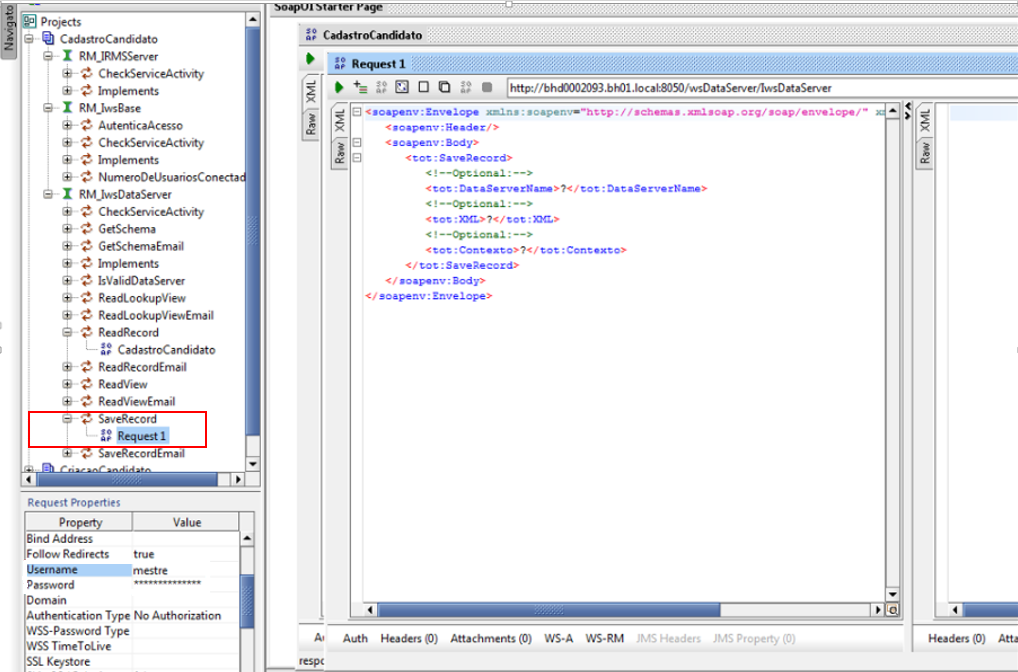Click the GetSchema operation icon
This screenshot has height=672, width=1018.
click(87, 229)
